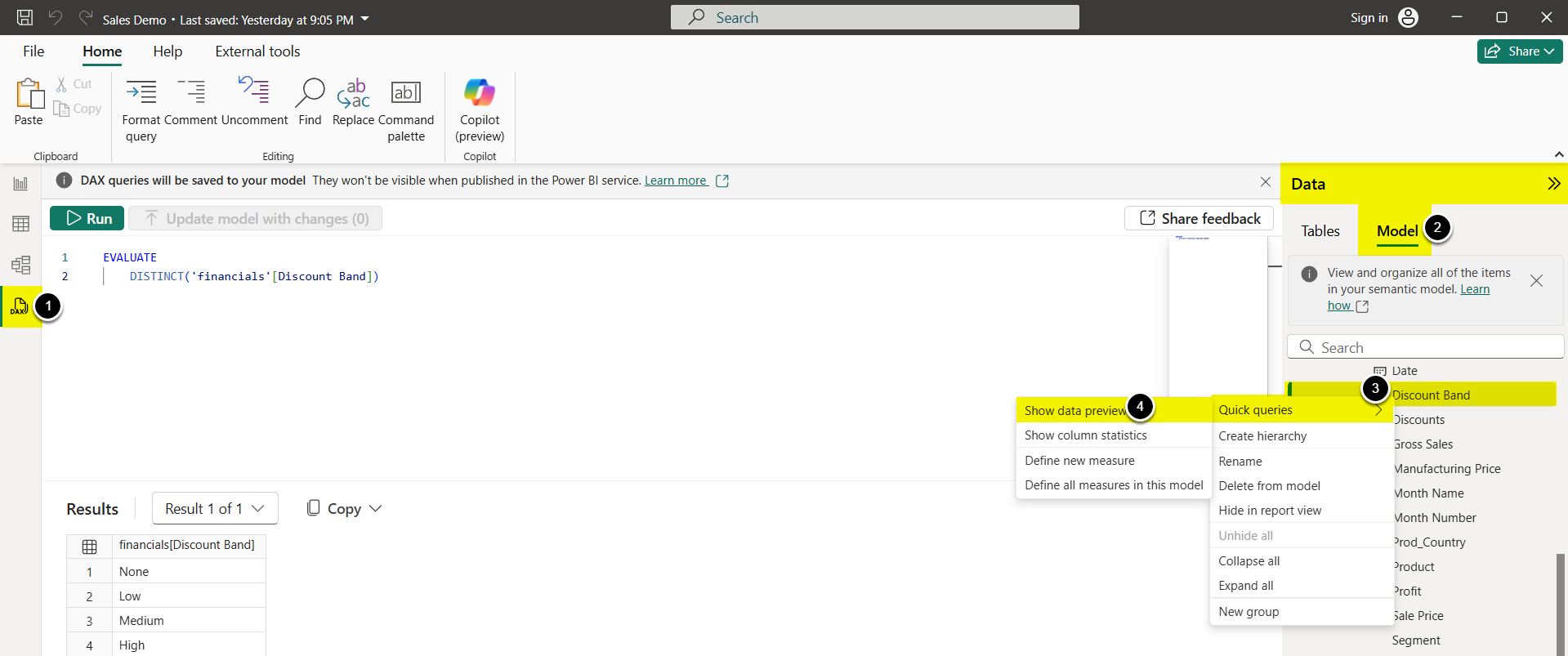Dismiss the semantic model tip

coord(1536,281)
